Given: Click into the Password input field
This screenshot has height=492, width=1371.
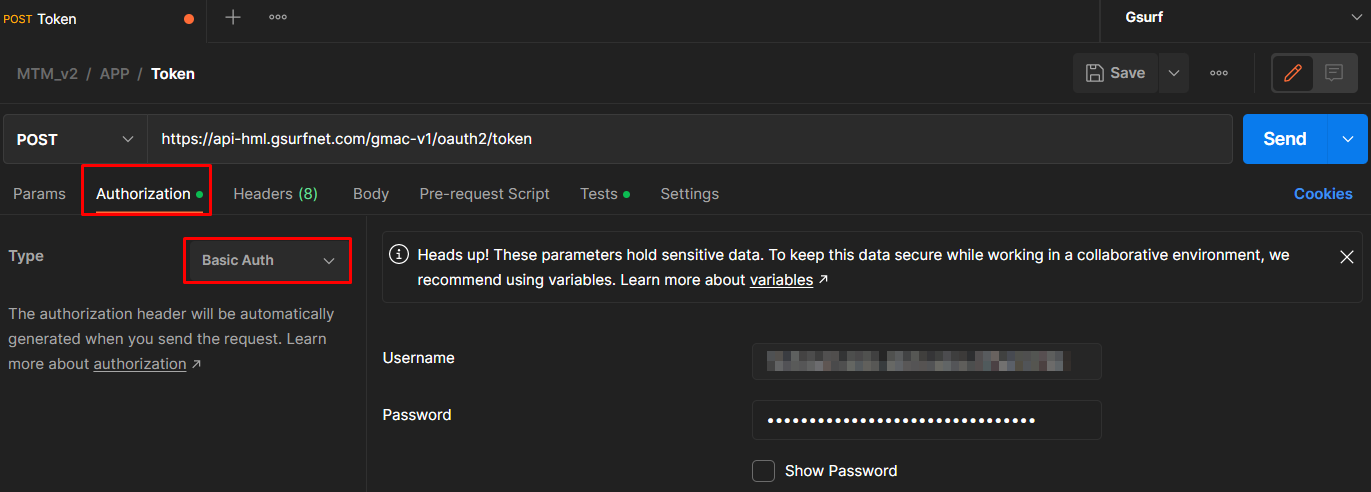Looking at the screenshot, I should click(926, 420).
